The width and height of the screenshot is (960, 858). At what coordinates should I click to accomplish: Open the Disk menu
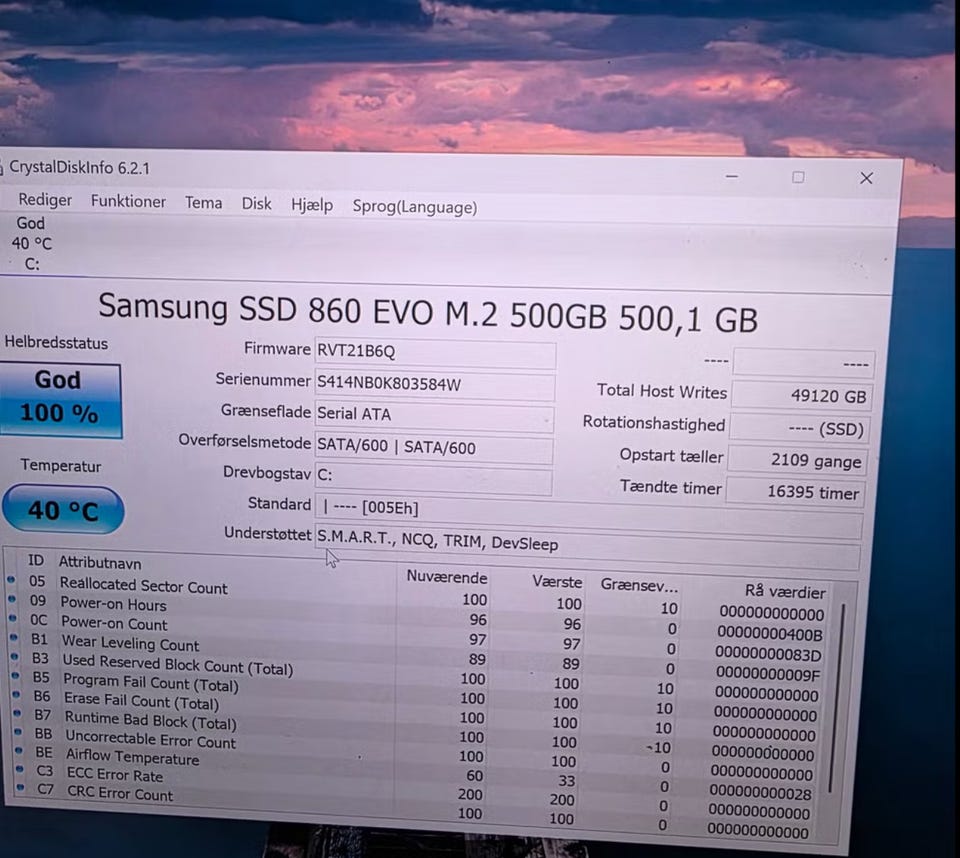pyautogui.click(x=256, y=204)
